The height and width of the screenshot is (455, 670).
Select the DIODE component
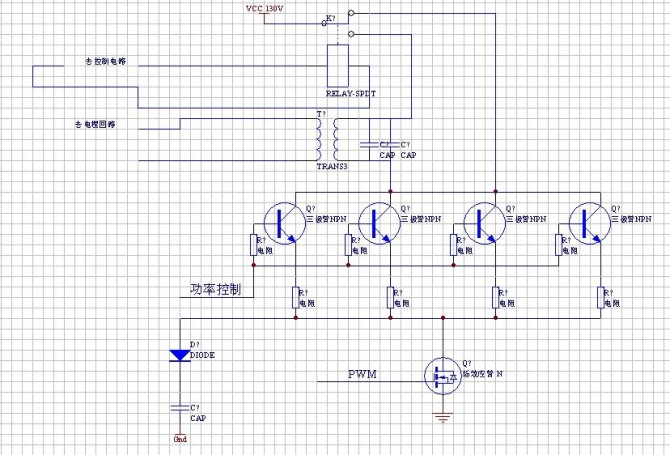coord(180,355)
